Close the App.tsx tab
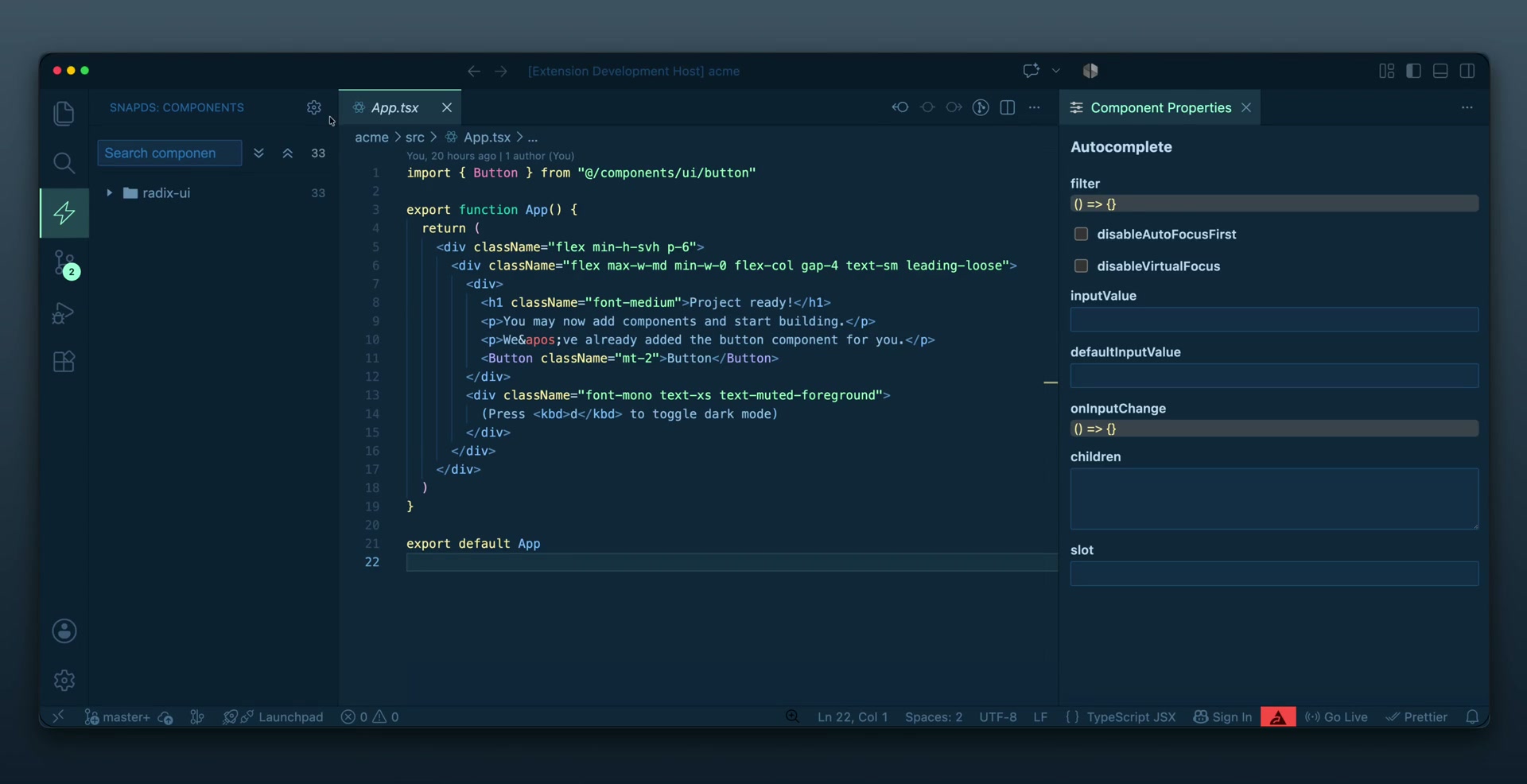Viewport: 1527px width, 784px height. pos(447,107)
